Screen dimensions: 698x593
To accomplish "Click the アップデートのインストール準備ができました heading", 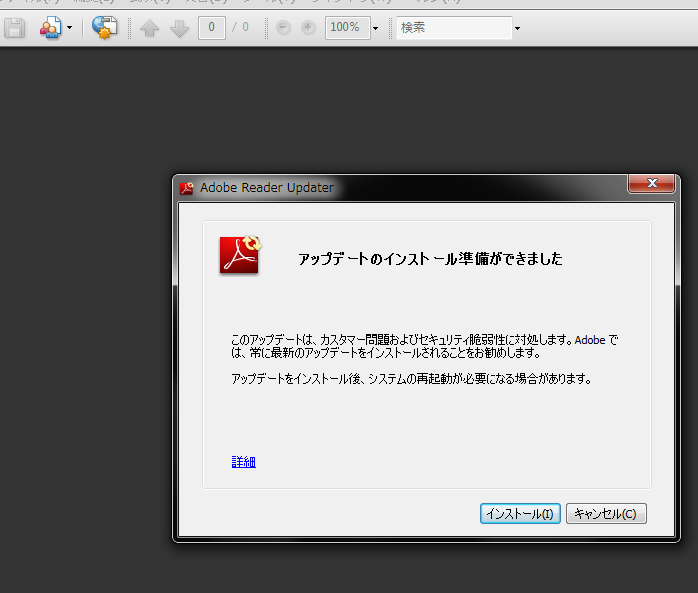I will 430,259.
